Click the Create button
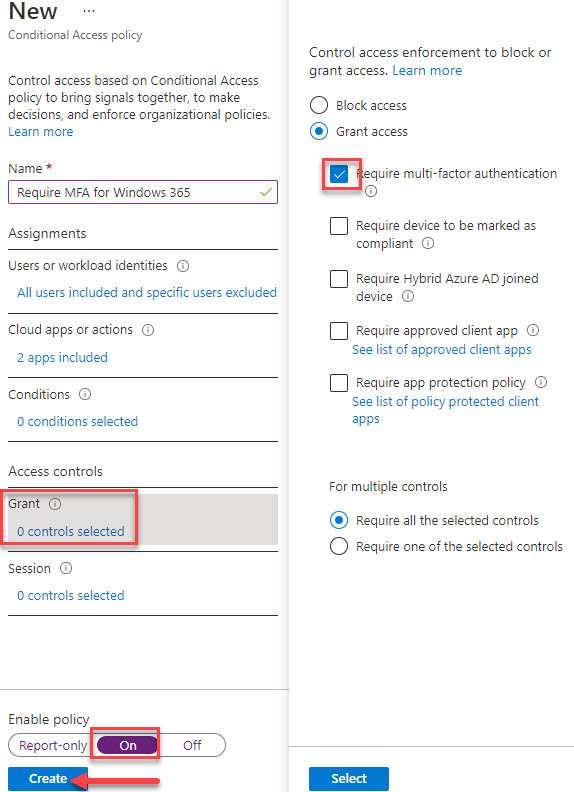574x792 pixels. [48, 778]
